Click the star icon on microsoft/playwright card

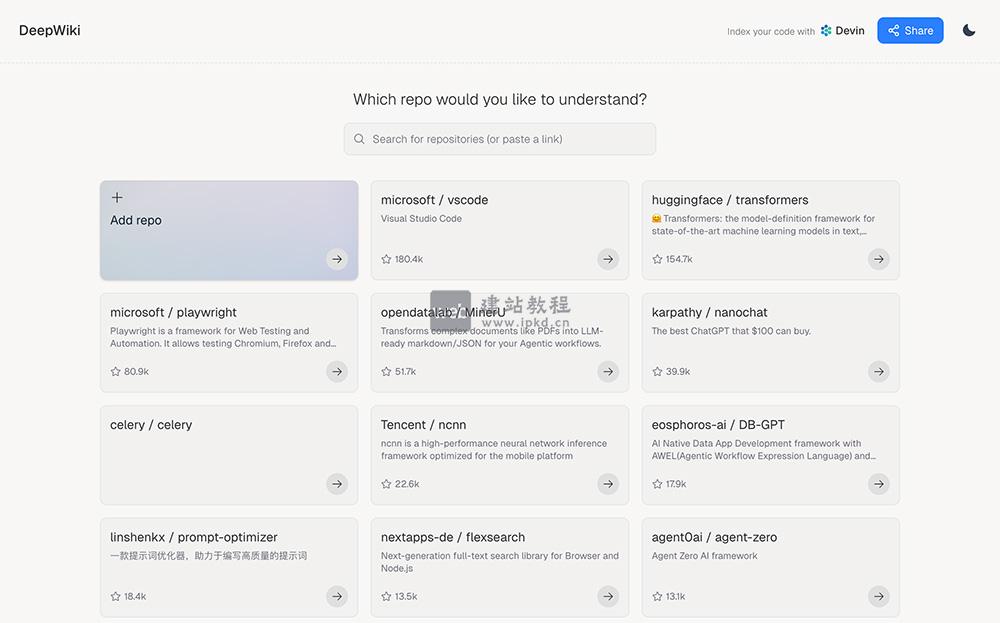(114, 371)
